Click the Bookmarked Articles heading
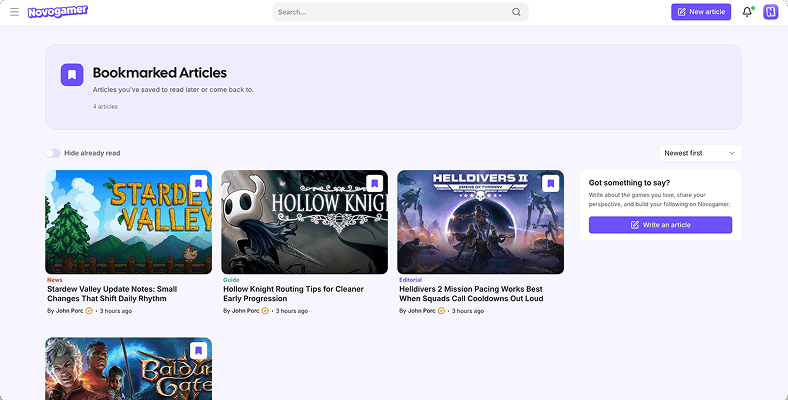The height and width of the screenshot is (400, 788). (160, 73)
